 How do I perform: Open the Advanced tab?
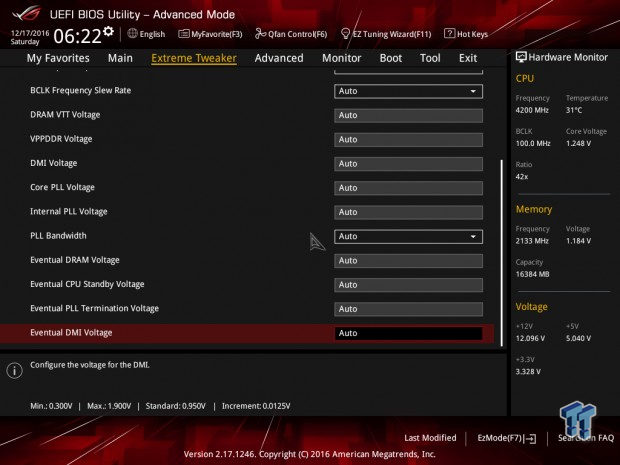coord(279,58)
